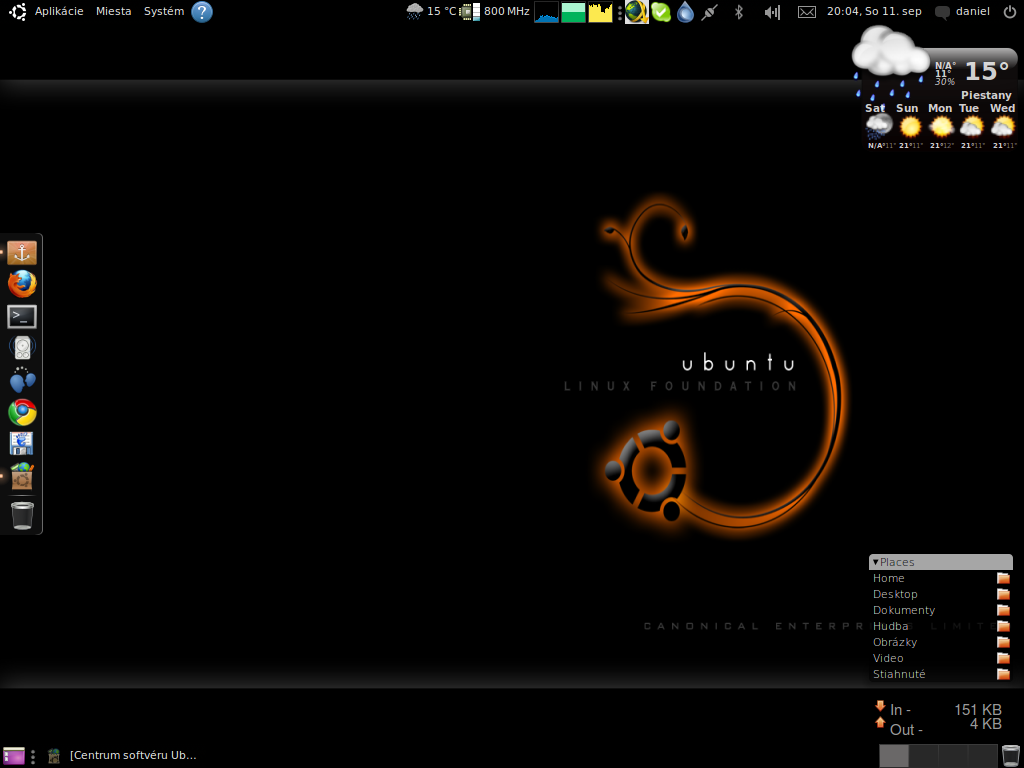Collapse the Places widget header
The image size is (1024, 768).
pos(940,562)
